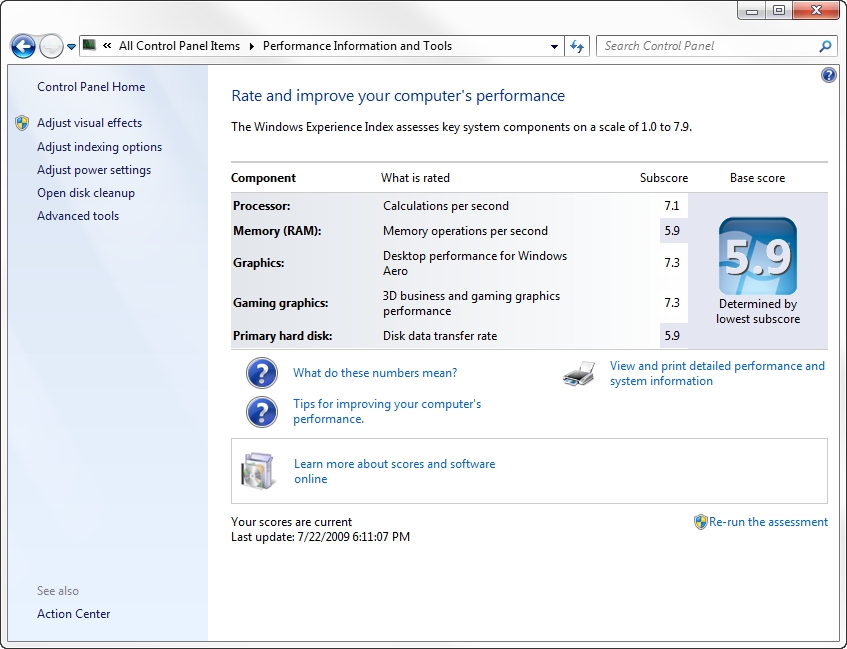Click Memory operations per second text

click(x=465, y=231)
